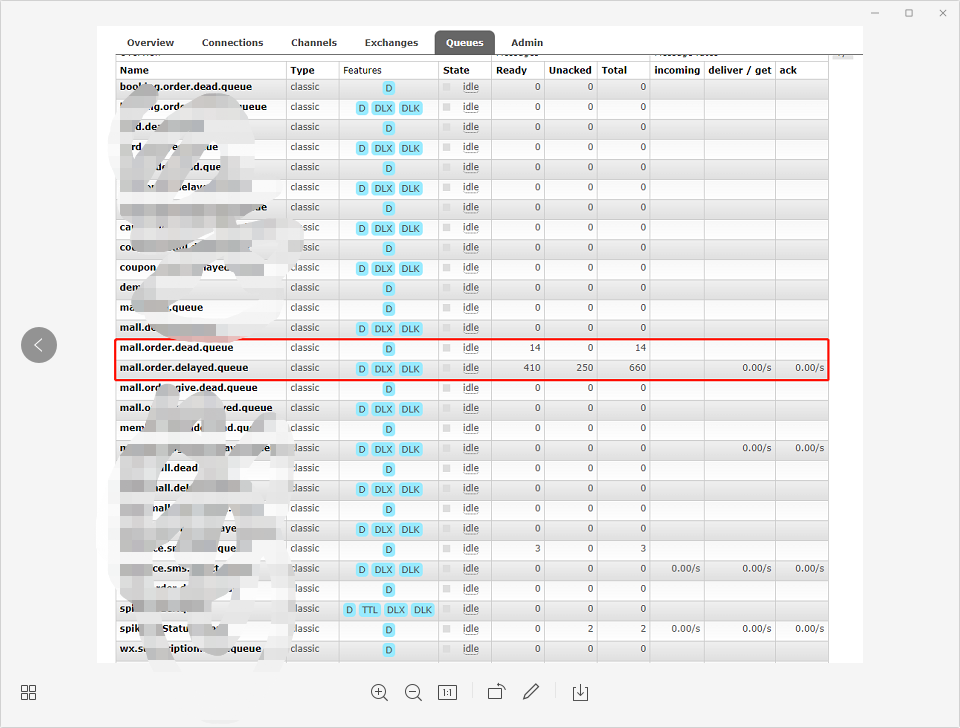Click the Unacked value 2 in spike row
960x728 pixels.
point(590,629)
